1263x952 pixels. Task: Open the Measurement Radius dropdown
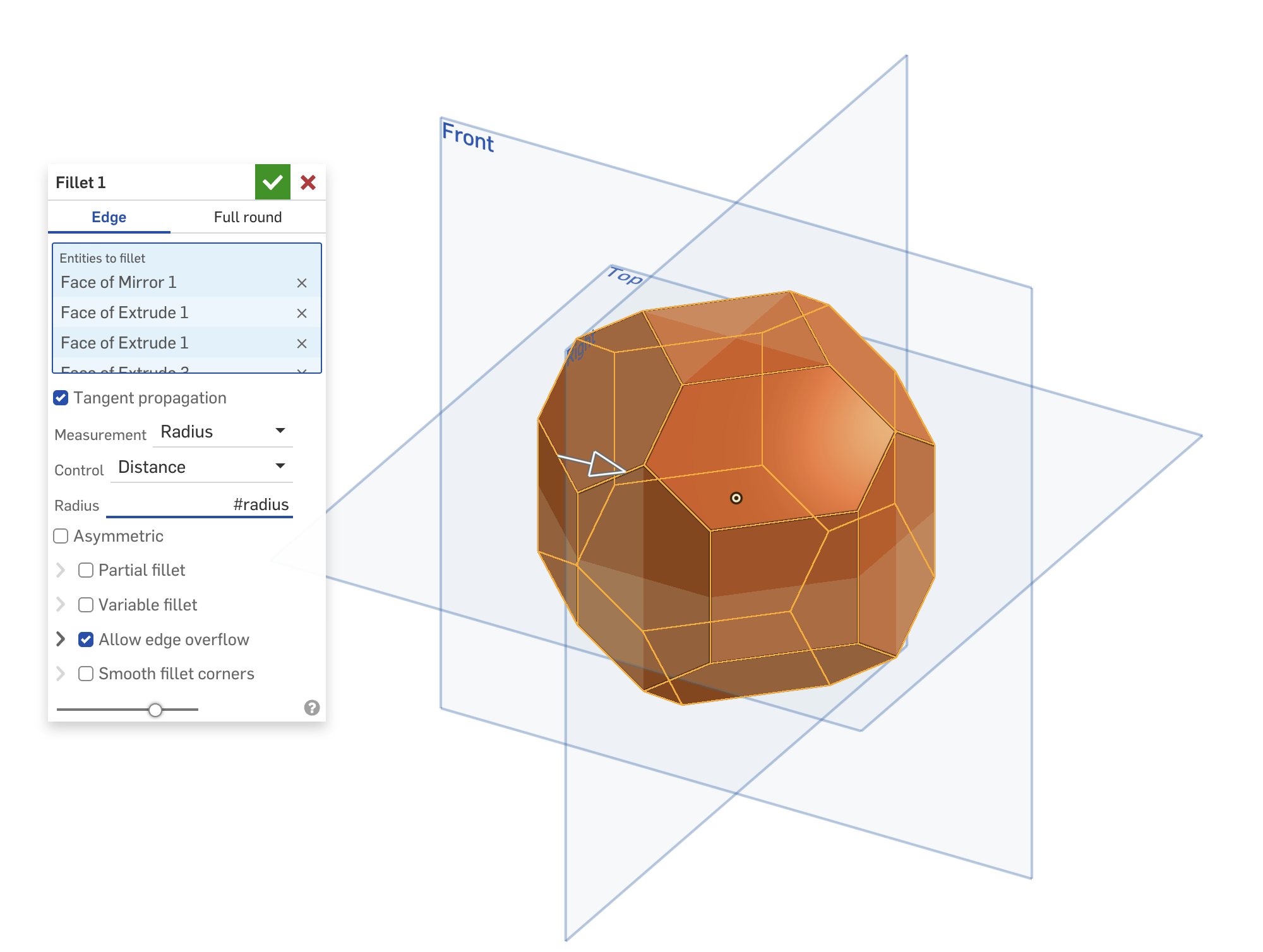[222, 432]
